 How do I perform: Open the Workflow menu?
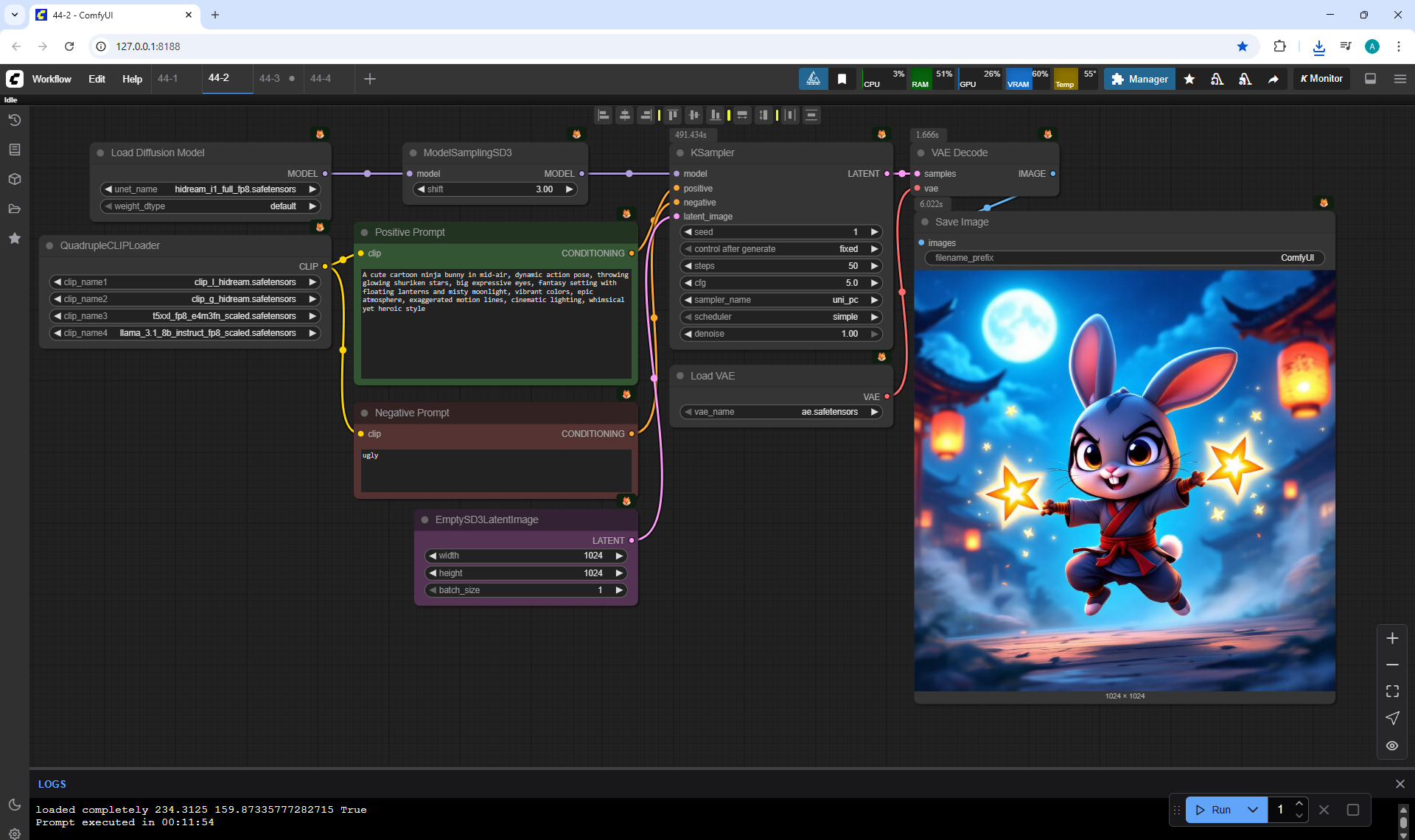52,79
